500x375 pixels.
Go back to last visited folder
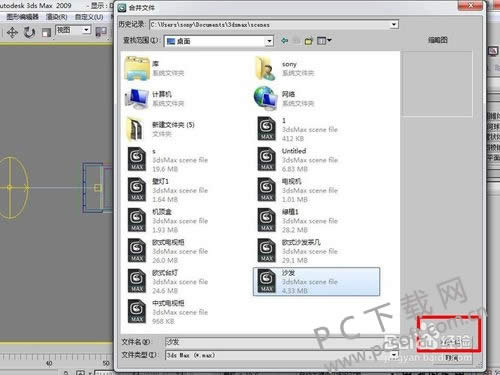[284, 41]
